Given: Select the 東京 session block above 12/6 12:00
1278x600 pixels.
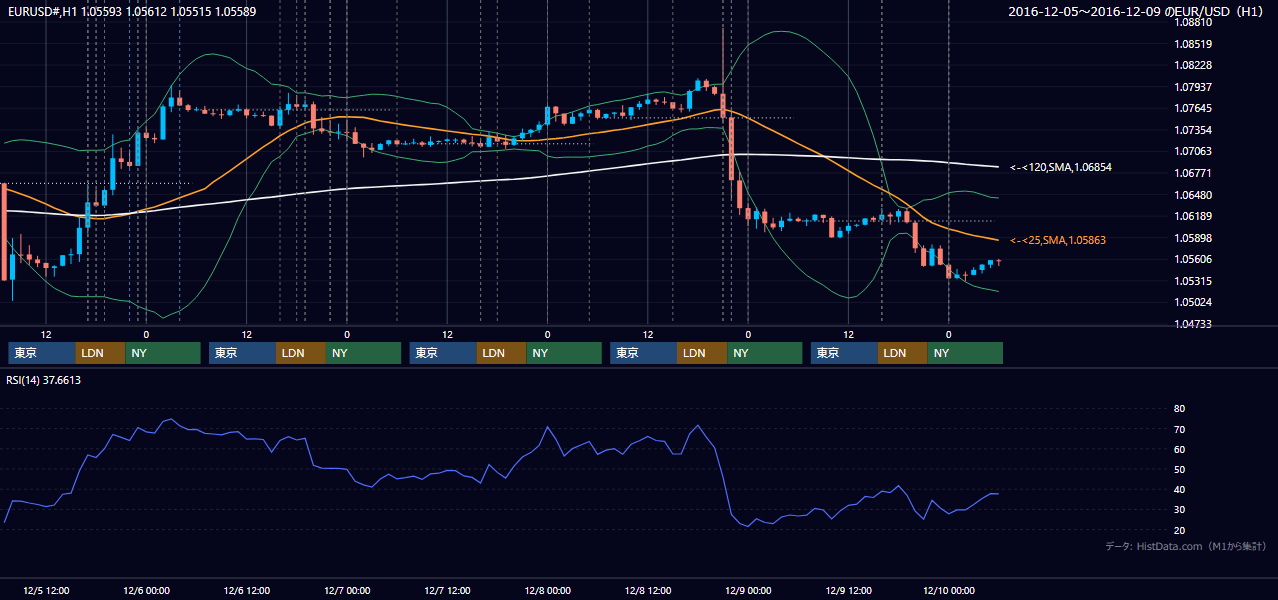Looking at the screenshot, I should point(243,353).
